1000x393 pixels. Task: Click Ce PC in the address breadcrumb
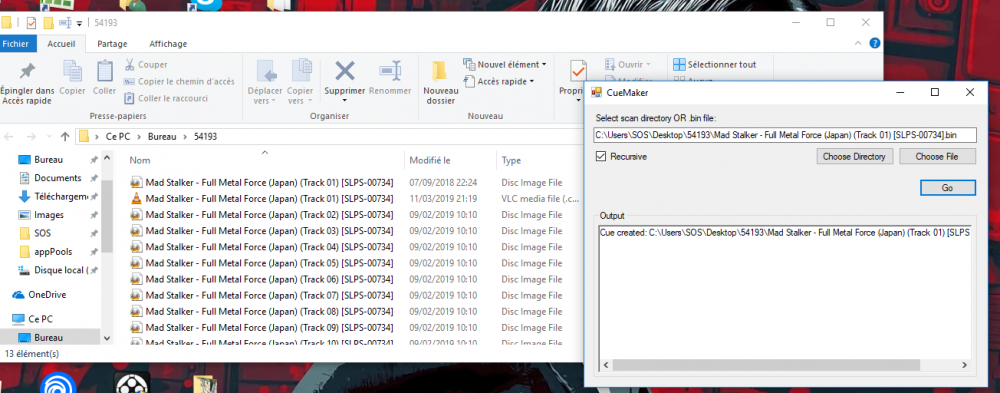(x=119, y=137)
